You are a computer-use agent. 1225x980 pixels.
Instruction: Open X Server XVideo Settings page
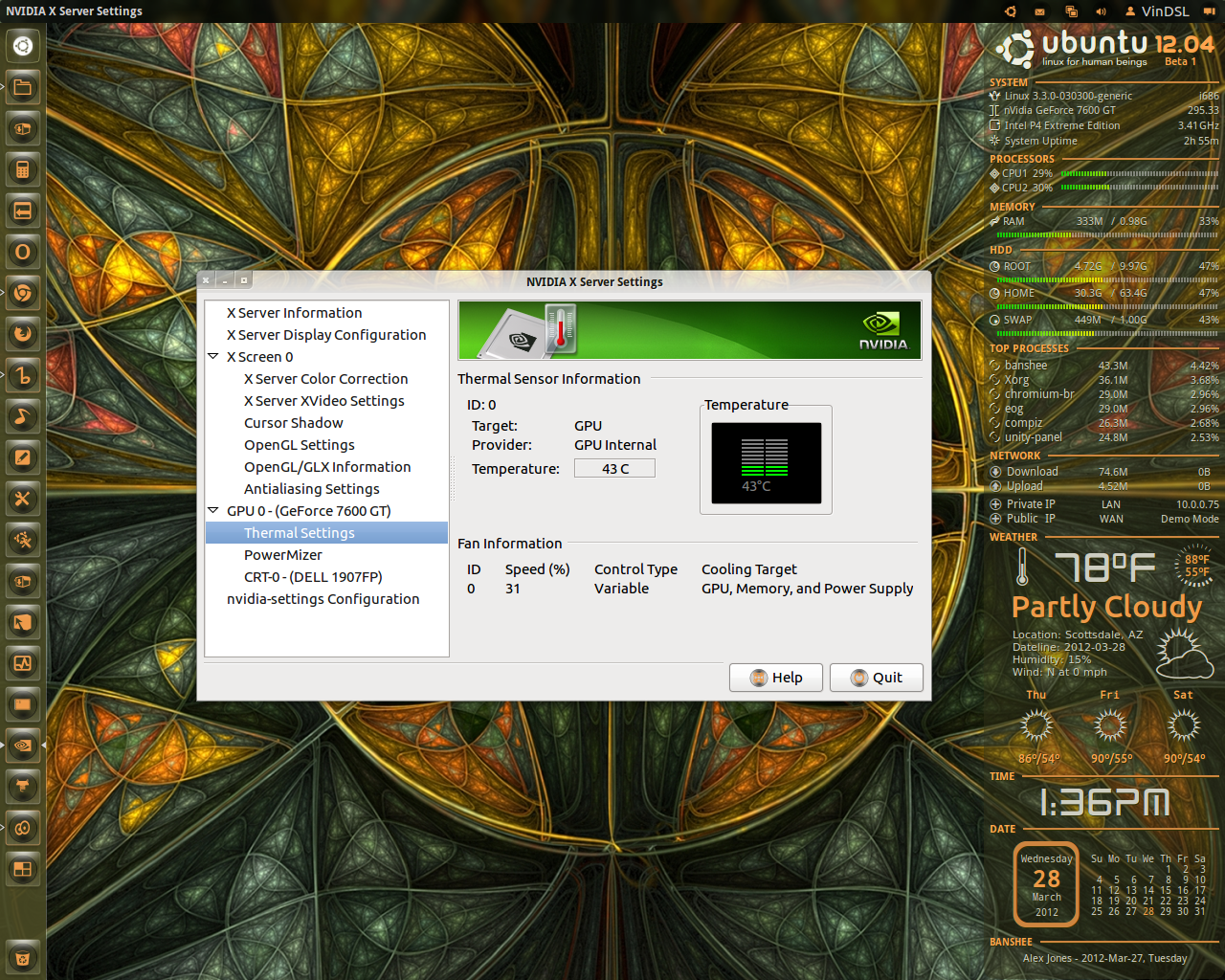click(x=323, y=401)
